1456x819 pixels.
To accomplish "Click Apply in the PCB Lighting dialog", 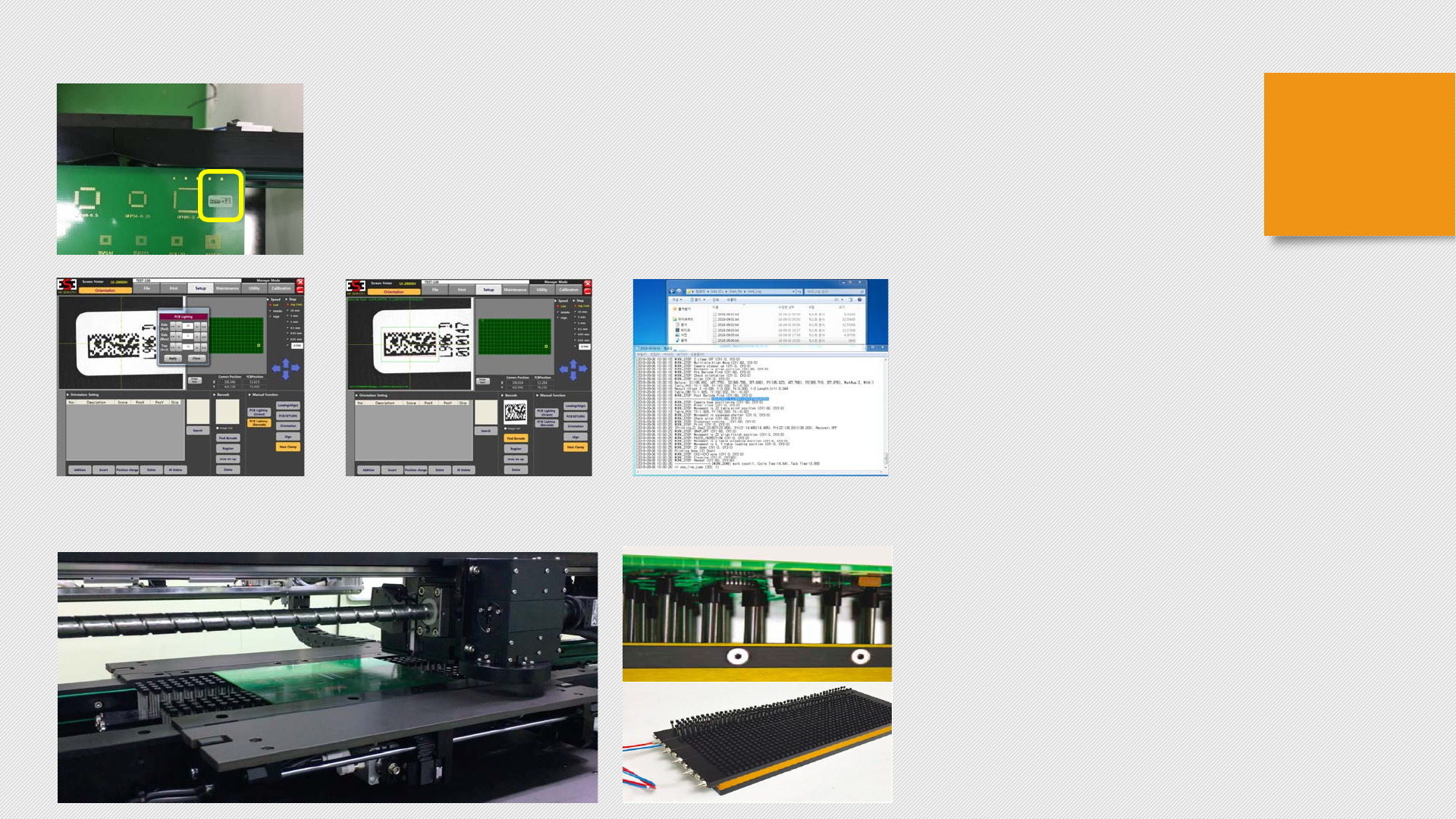I will pyautogui.click(x=173, y=358).
